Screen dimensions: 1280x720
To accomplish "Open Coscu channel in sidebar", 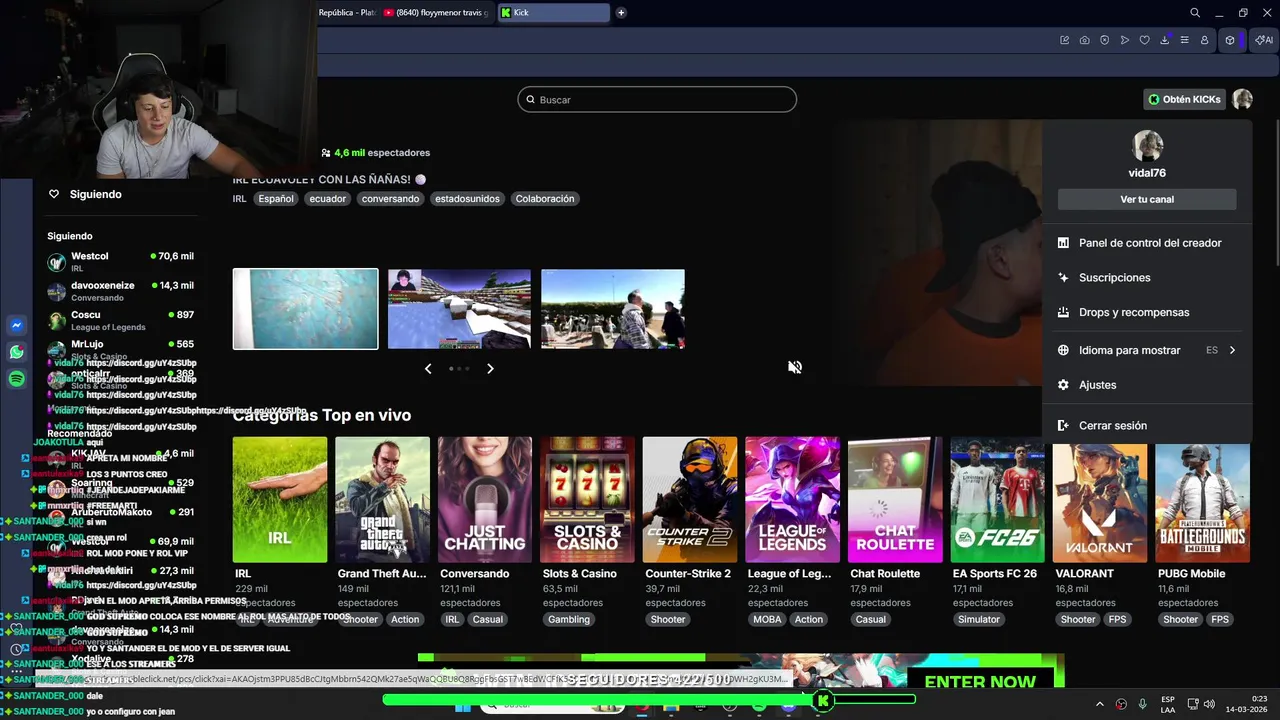I will point(120,320).
